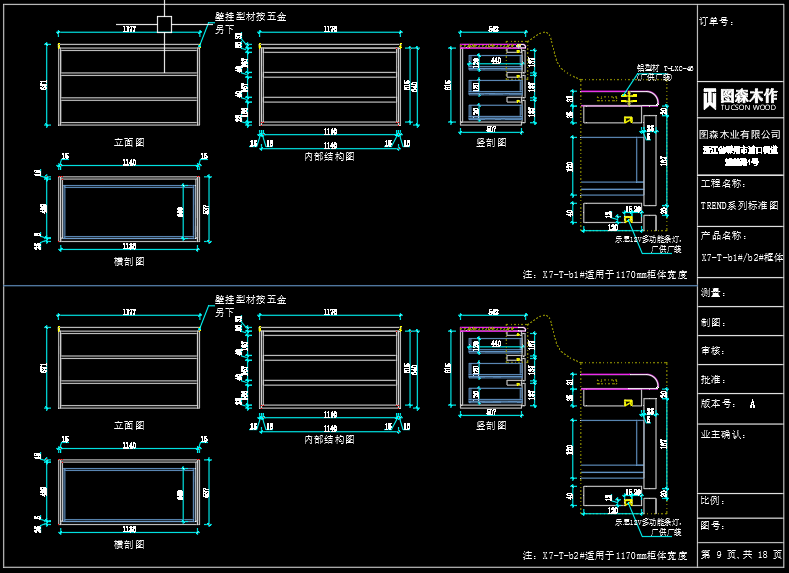Select the note 注: X7-T-b2#适用于1170mm柜体宽度

click(605, 555)
